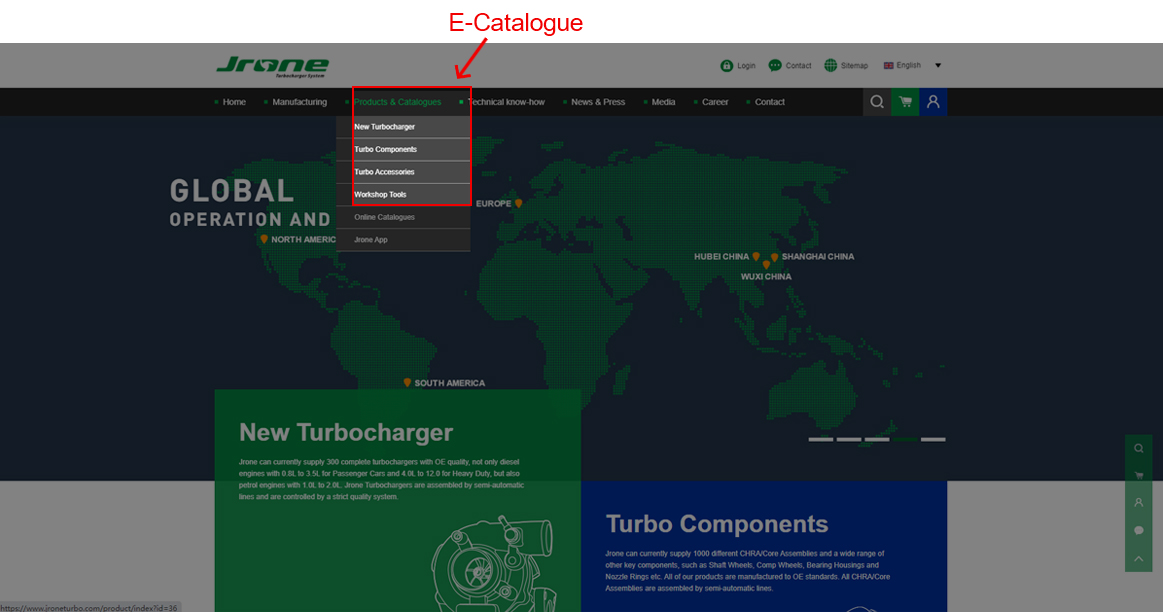Click the Hubei China map pin
The width and height of the screenshot is (1163, 612).
[756, 257]
